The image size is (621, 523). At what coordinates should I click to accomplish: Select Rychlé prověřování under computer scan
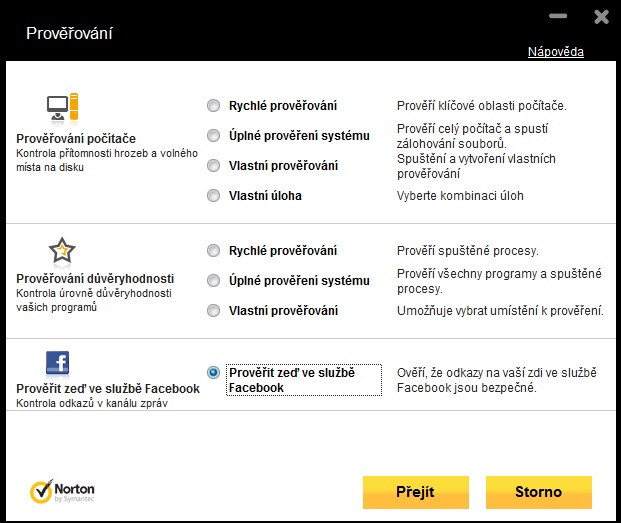click(x=213, y=105)
